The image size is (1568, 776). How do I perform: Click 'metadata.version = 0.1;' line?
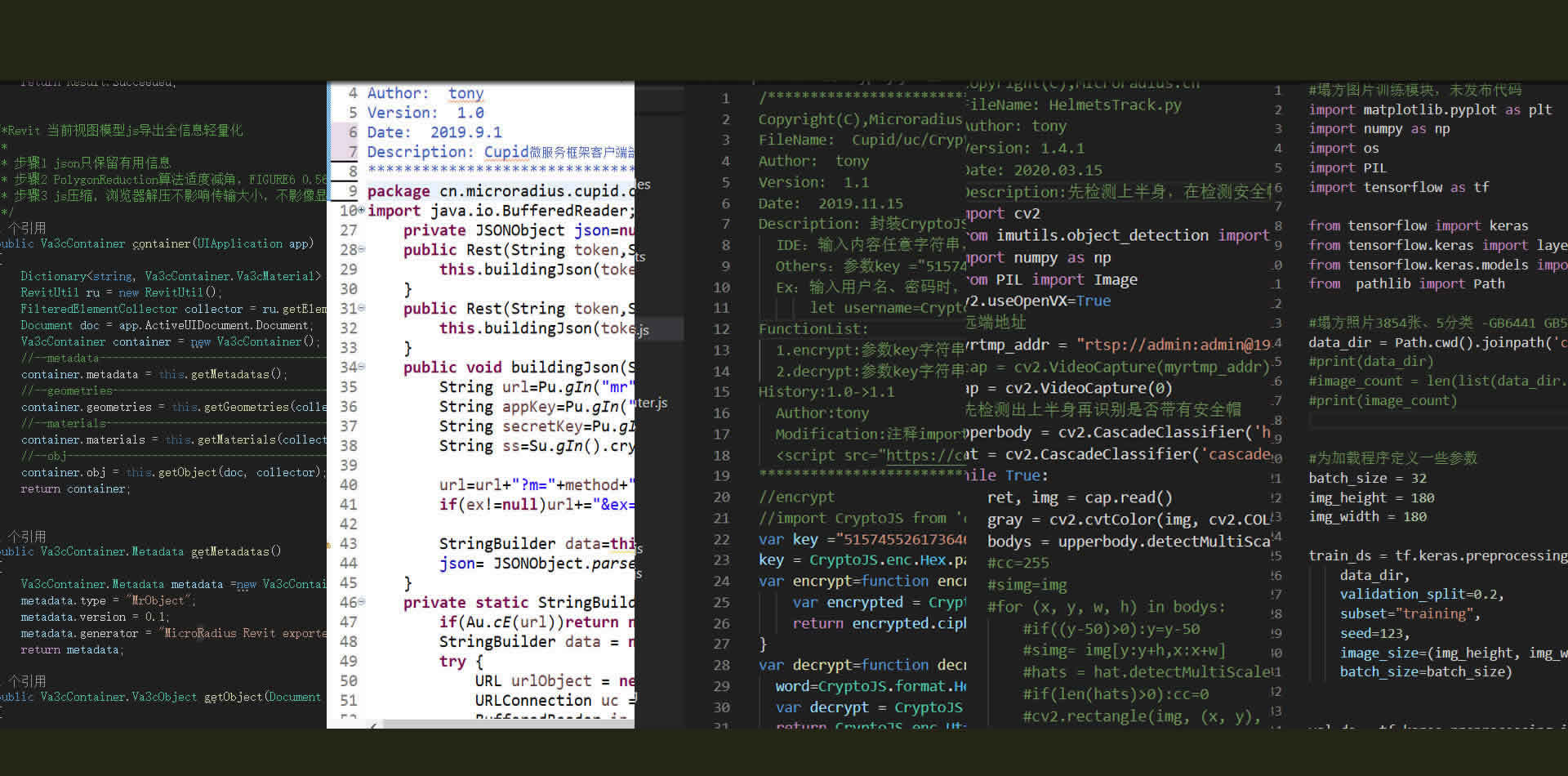click(95, 617)
